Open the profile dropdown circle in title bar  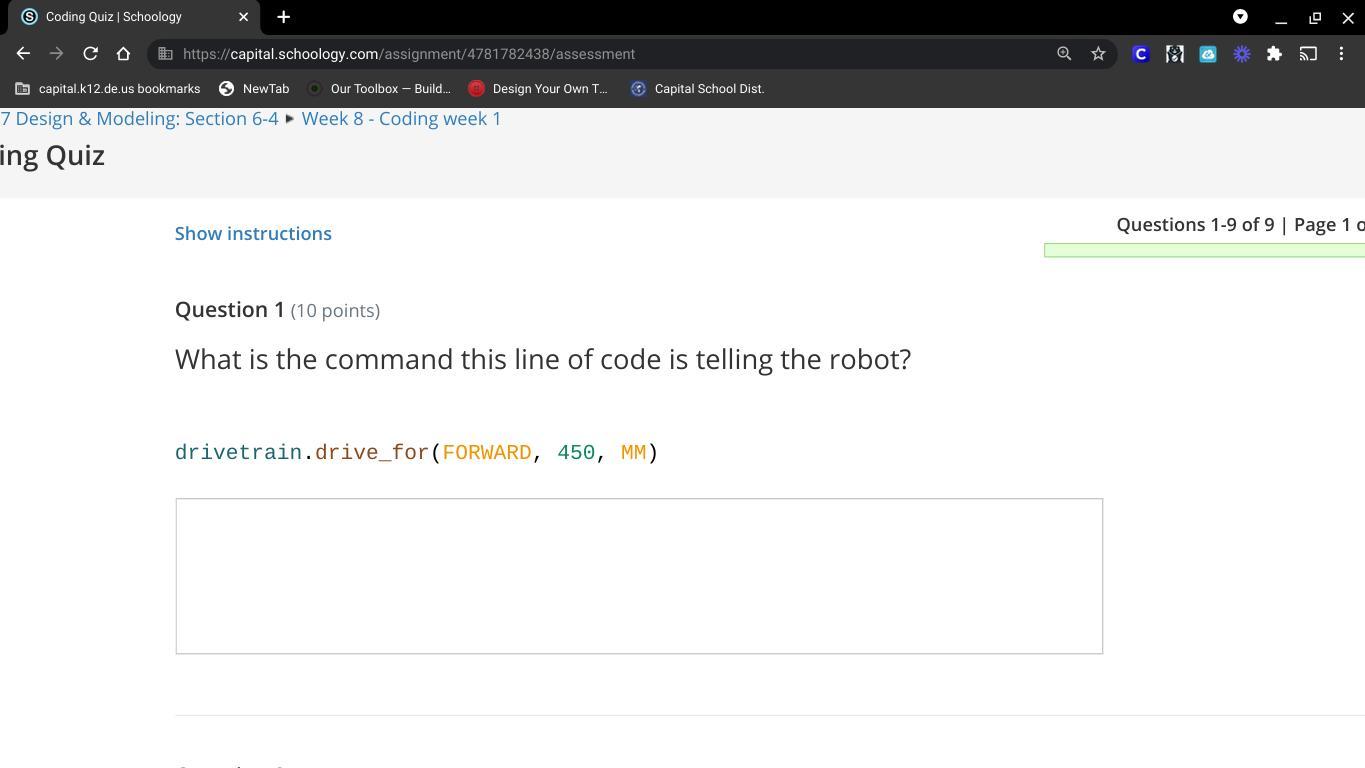[x=1240, y=17]
